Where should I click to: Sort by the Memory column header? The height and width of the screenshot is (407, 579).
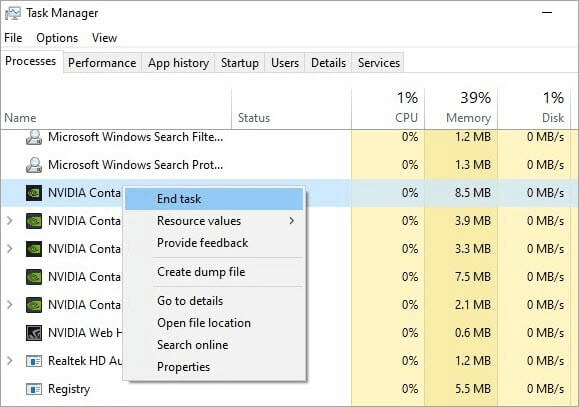pos(461,109)
